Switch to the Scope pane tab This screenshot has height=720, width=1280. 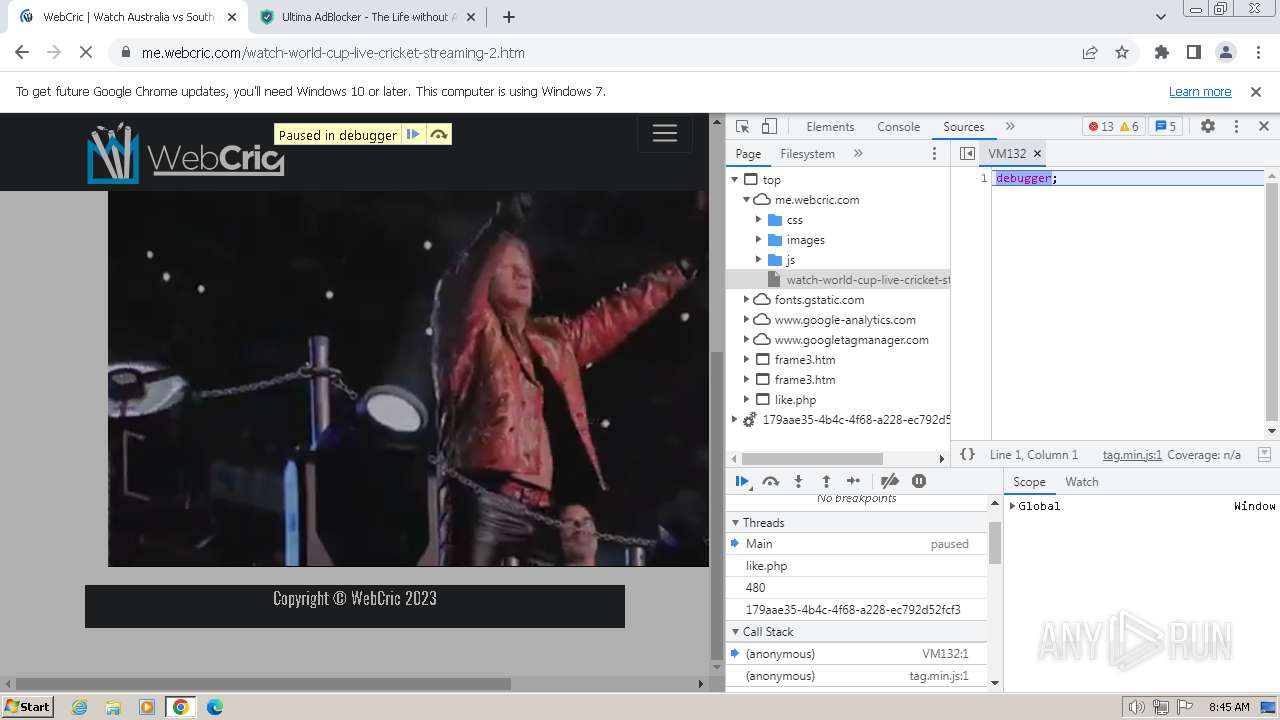click(x=1029, y=482)
